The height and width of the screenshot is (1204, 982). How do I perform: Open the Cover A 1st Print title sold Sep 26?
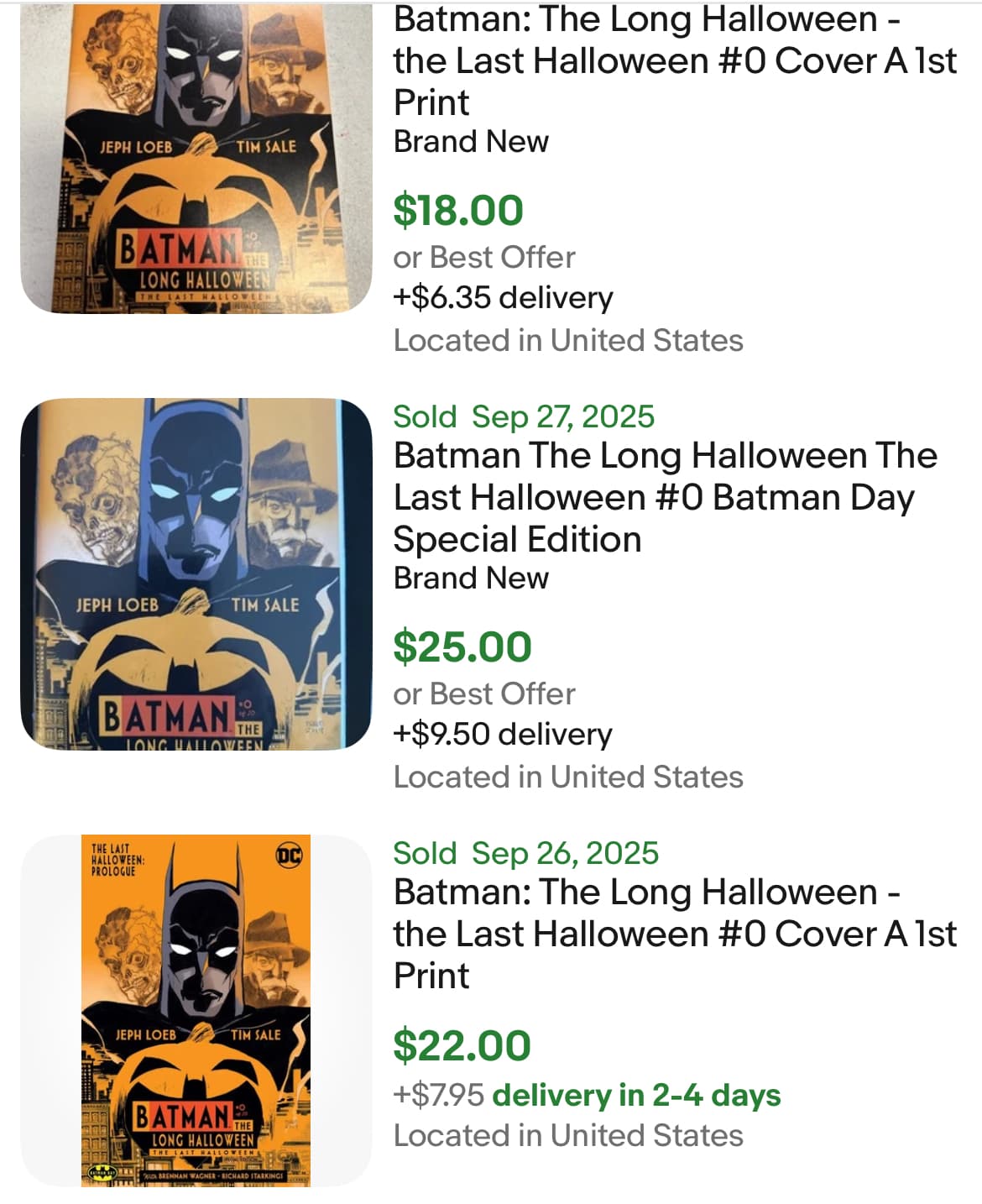(674, 934)
